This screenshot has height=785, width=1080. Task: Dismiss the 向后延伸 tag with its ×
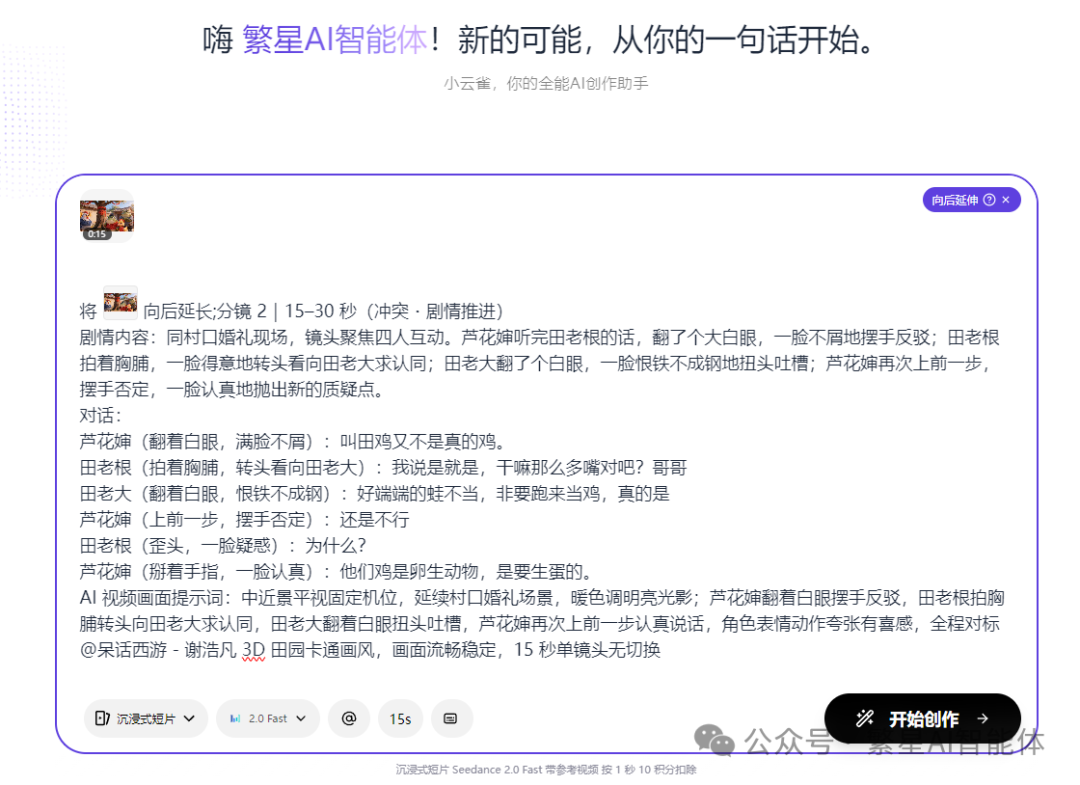point(1008,199)
